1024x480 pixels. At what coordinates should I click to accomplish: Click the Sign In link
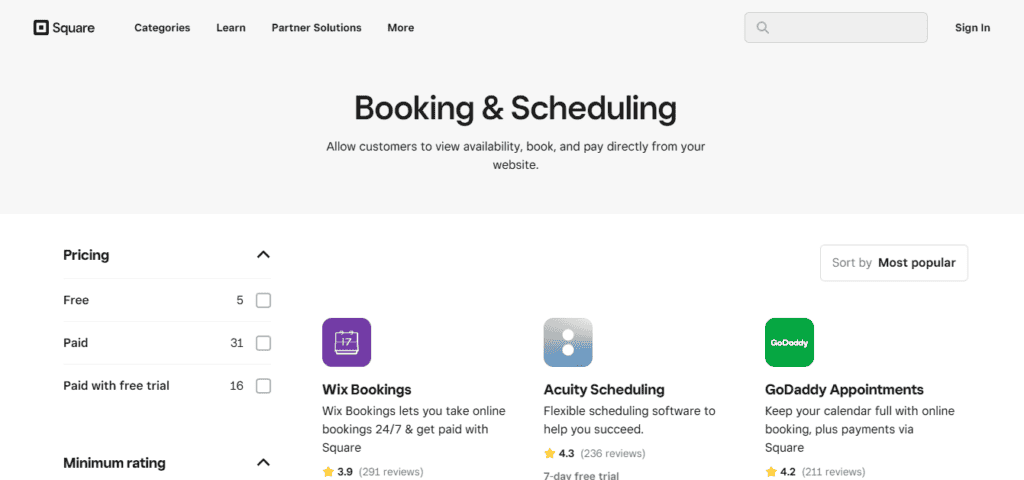972,27
